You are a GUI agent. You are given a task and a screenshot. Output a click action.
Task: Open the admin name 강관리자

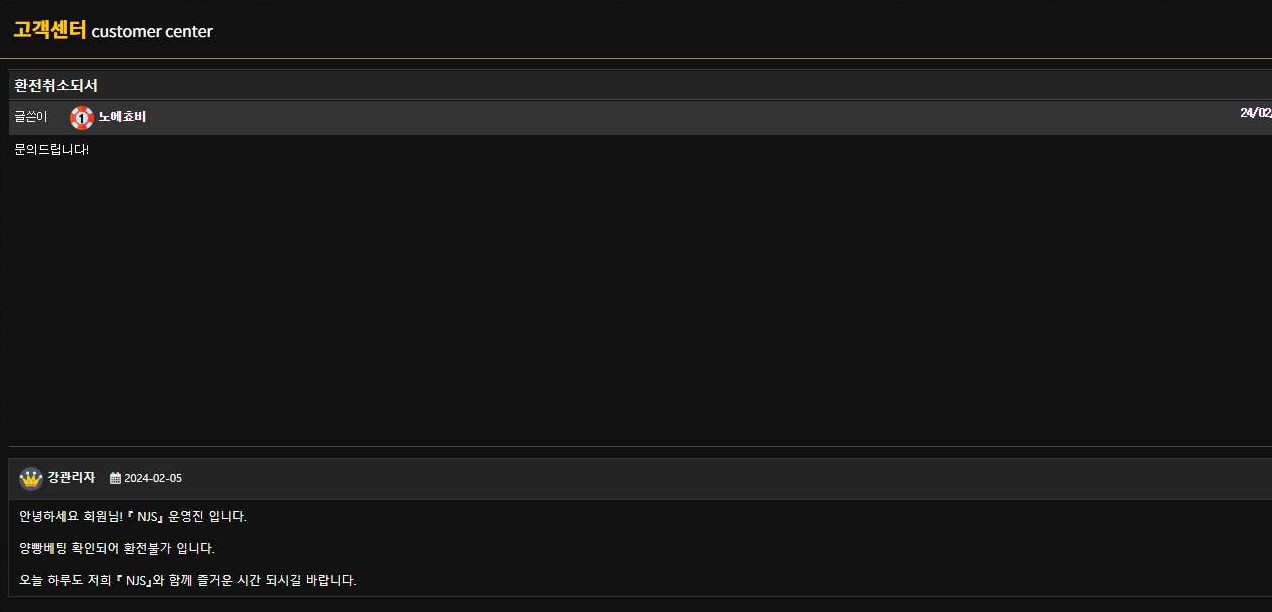71,478
